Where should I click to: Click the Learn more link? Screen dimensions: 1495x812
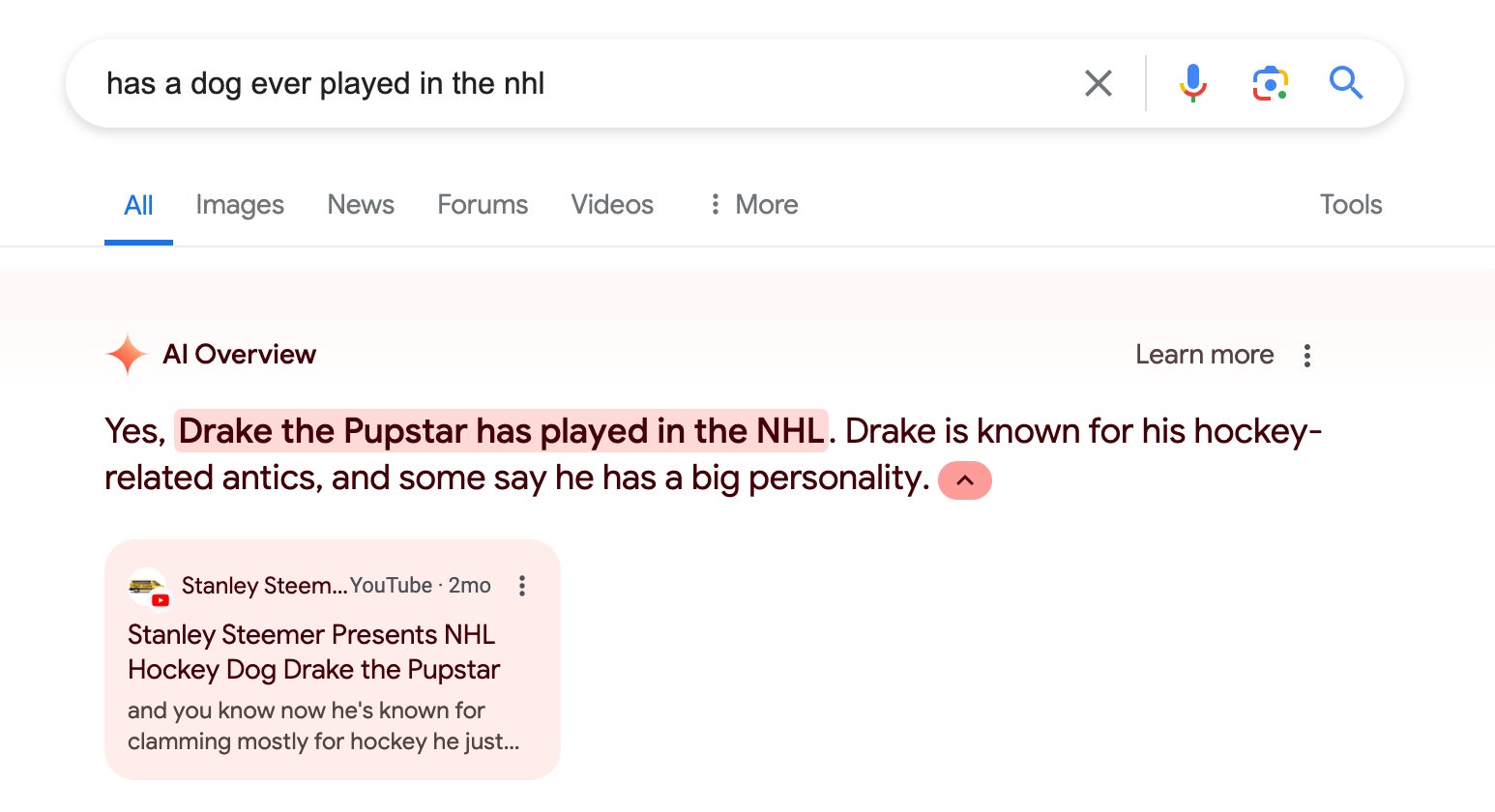coord(1204,355)
